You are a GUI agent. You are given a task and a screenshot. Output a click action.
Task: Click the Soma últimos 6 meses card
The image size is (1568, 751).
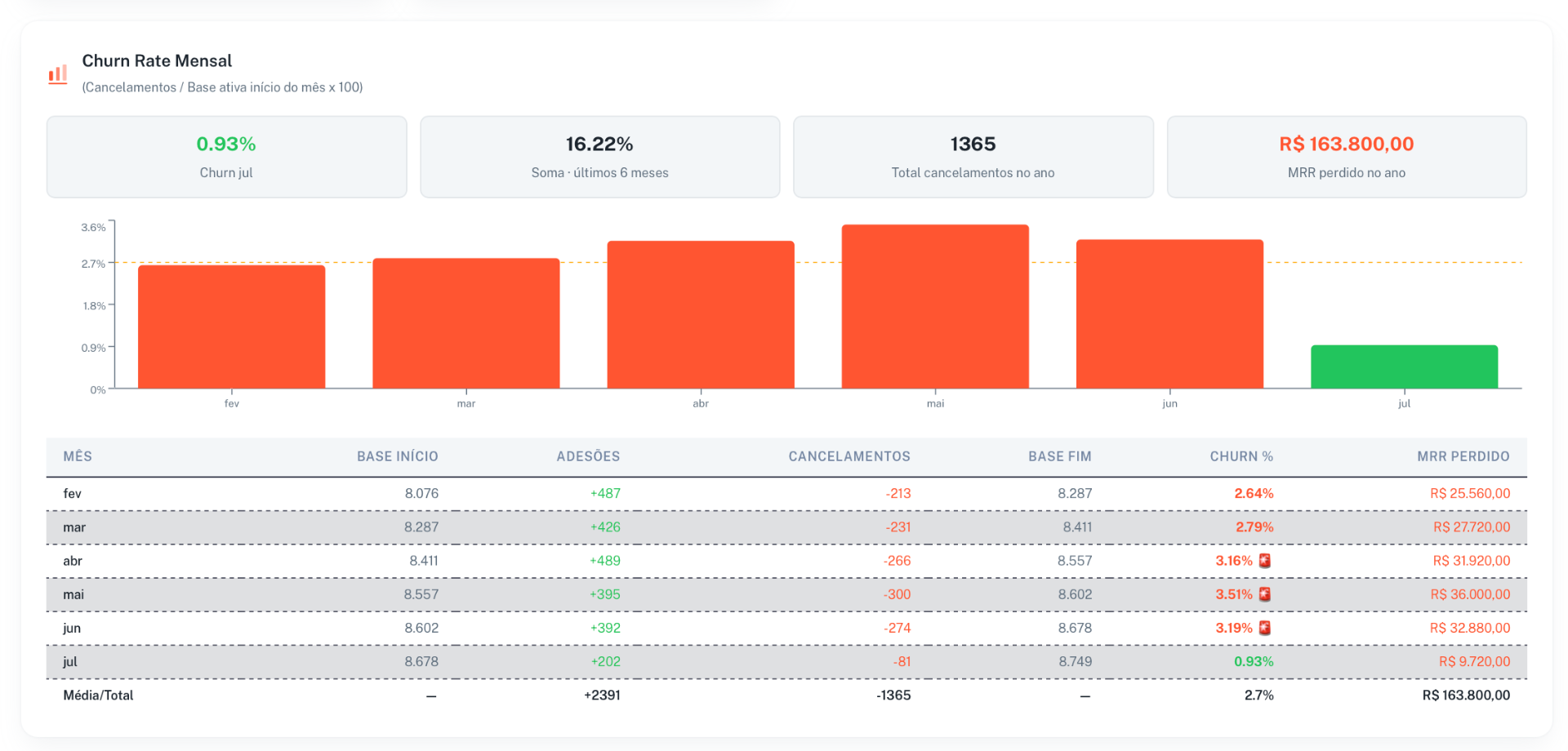600,157
